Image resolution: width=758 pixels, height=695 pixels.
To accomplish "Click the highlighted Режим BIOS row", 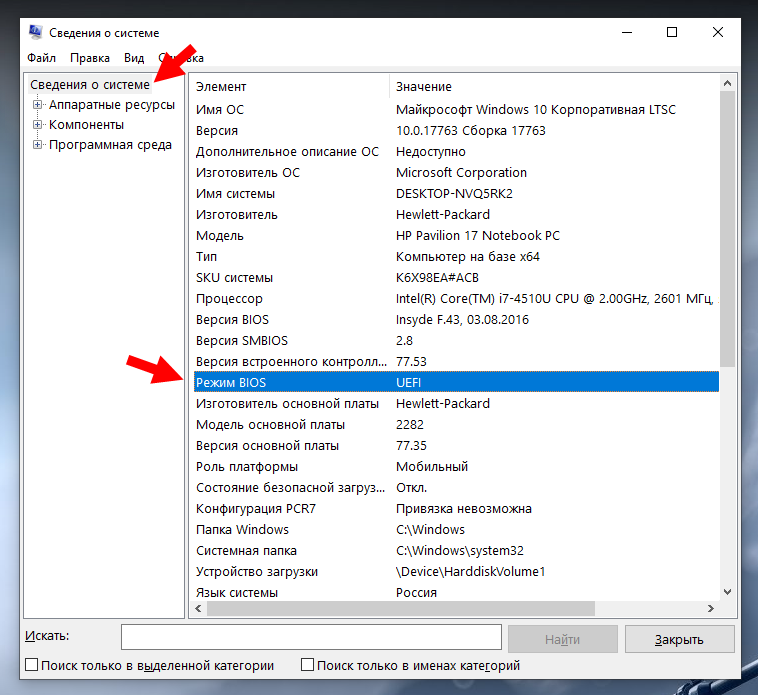I will (x=456, y=382).
